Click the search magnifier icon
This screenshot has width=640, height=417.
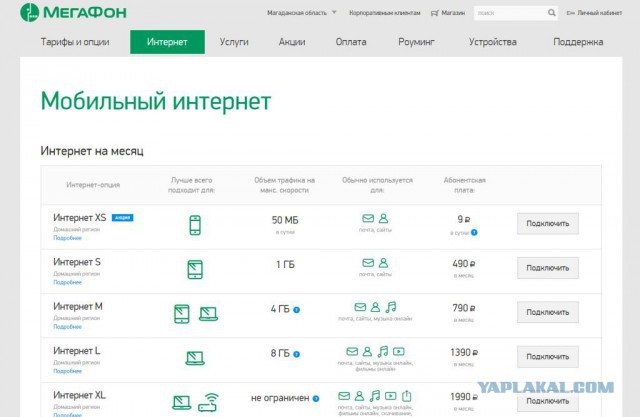click(x=551, y=13)
